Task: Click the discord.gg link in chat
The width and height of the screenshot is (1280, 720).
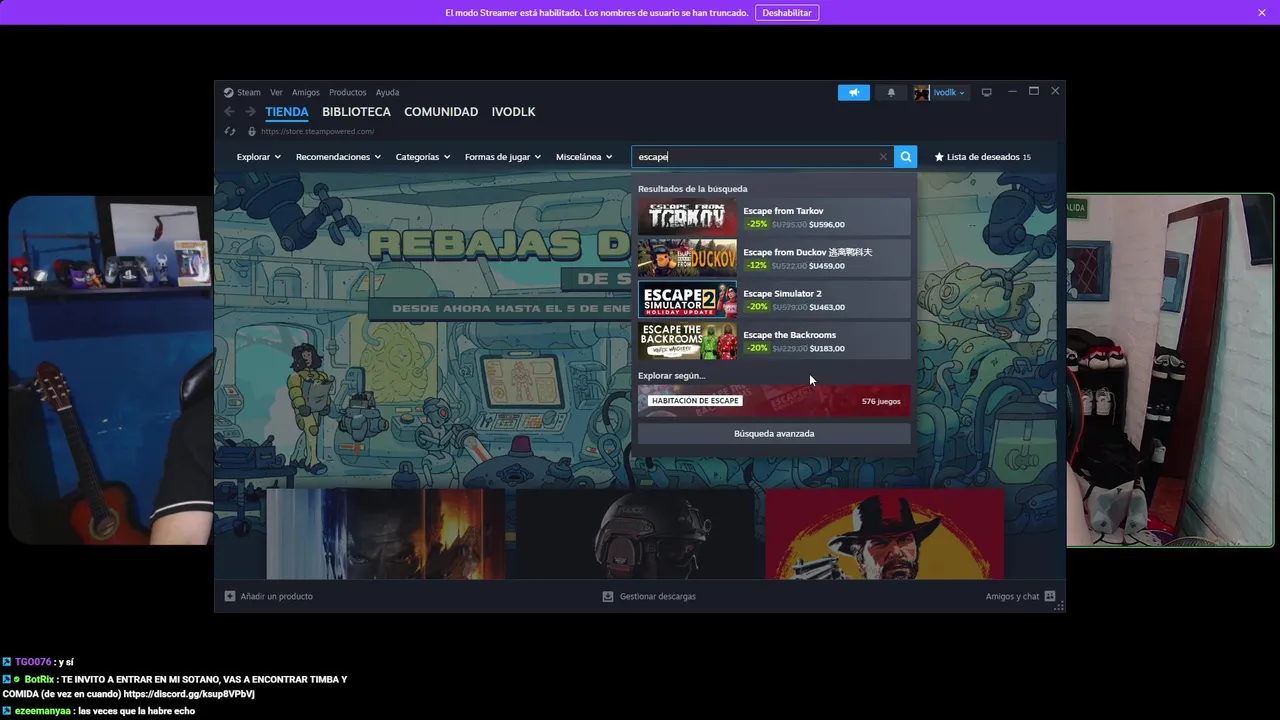Action: tap(189, 694)
